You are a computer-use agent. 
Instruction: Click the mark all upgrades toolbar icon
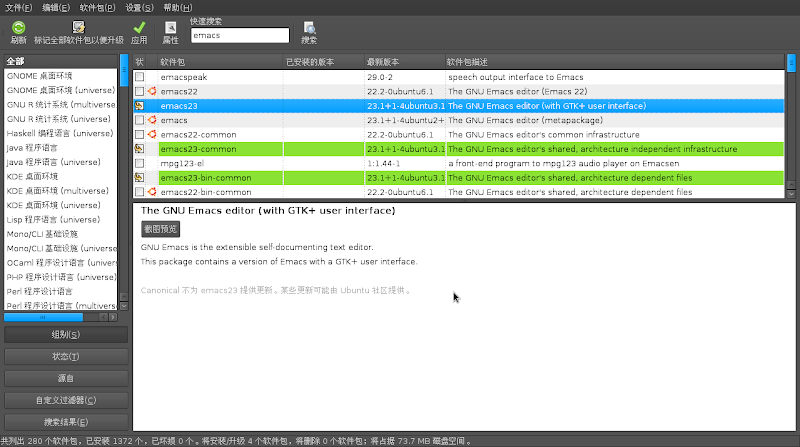pos(79,28)
